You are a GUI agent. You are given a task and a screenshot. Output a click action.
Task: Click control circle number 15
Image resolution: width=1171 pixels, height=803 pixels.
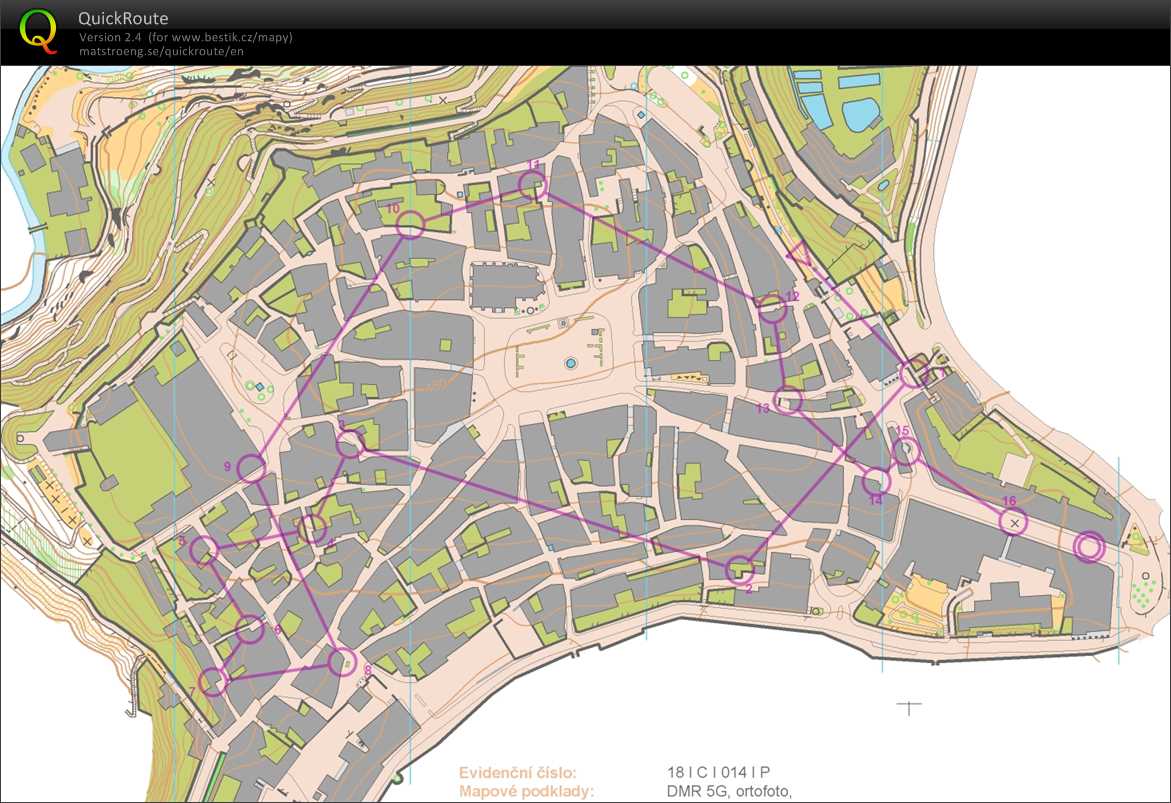(905, 451)
